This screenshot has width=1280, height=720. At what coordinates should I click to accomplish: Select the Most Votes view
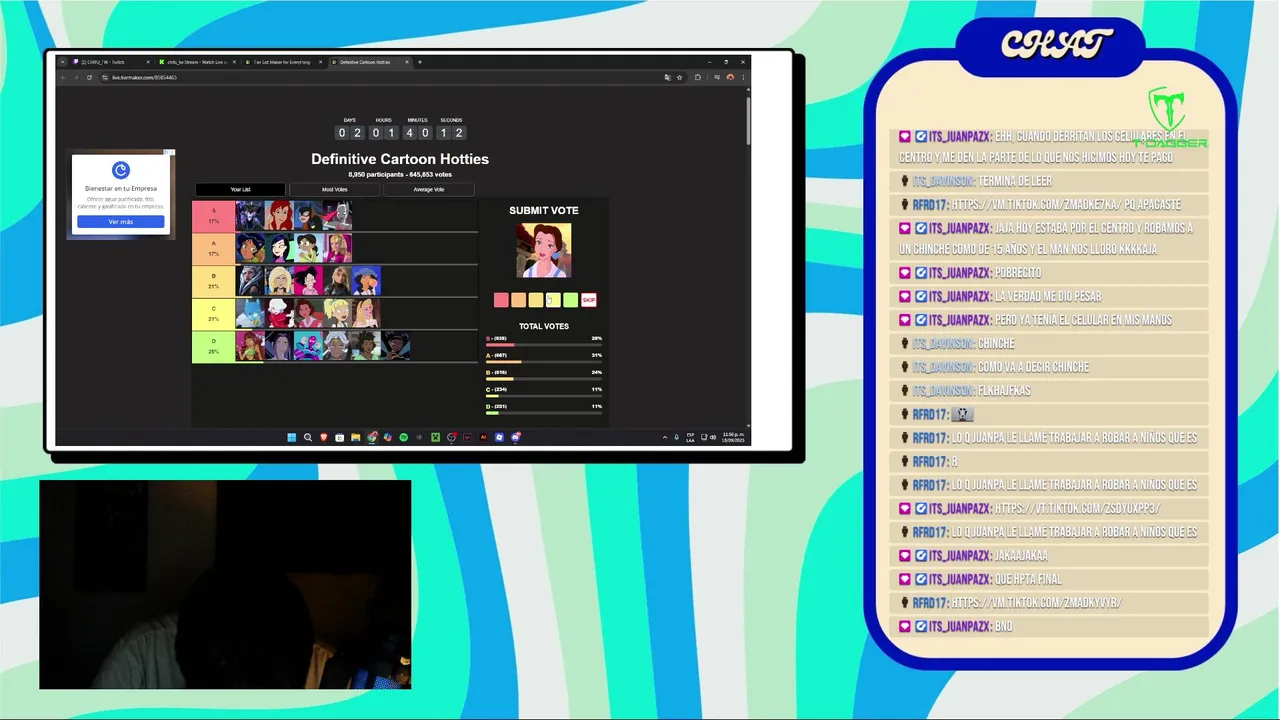(x=334, y=189)
